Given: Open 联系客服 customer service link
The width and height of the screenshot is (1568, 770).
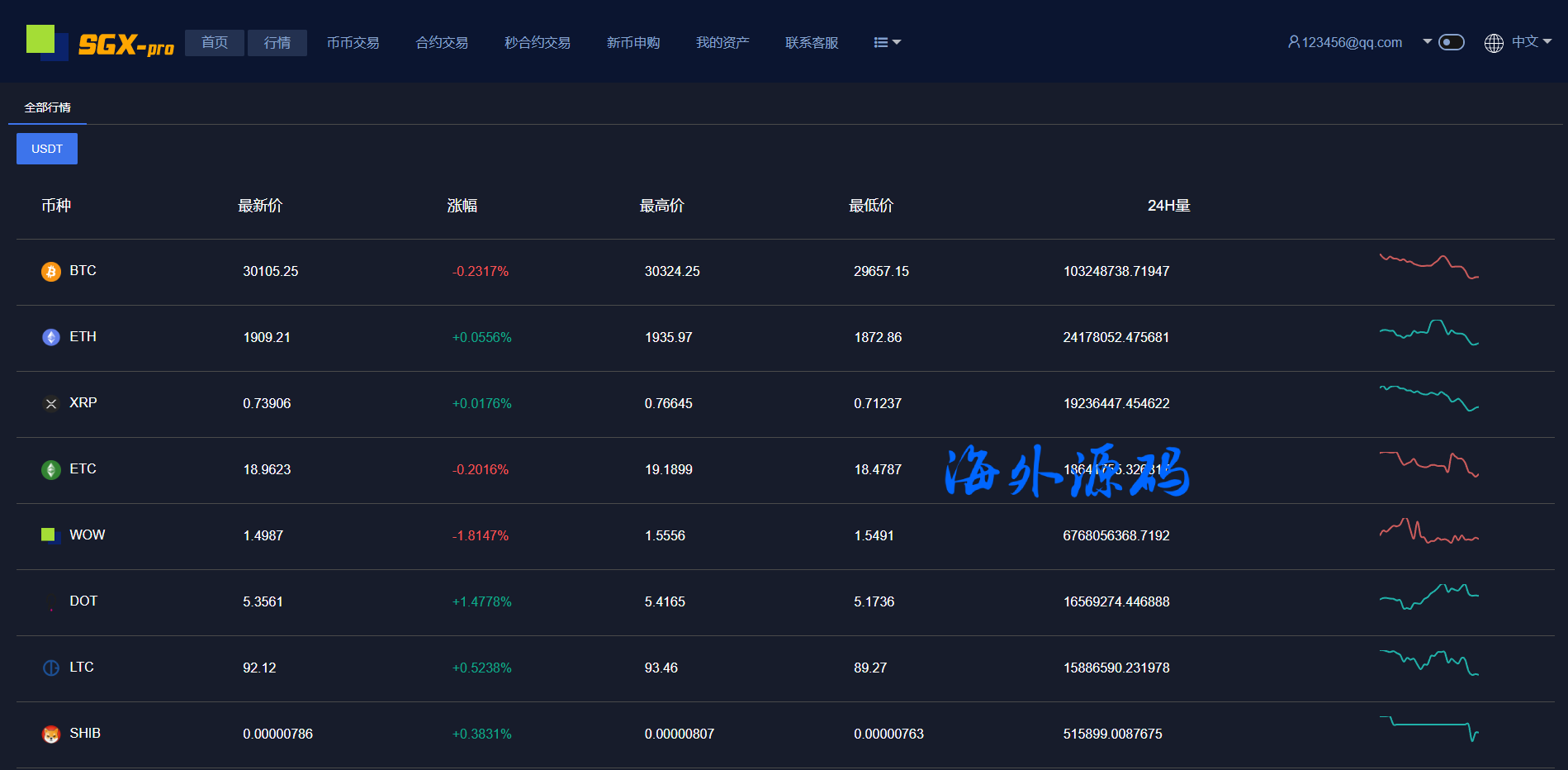Looking at the screenshot, I should pyautogui.click(x=812, y=43).
